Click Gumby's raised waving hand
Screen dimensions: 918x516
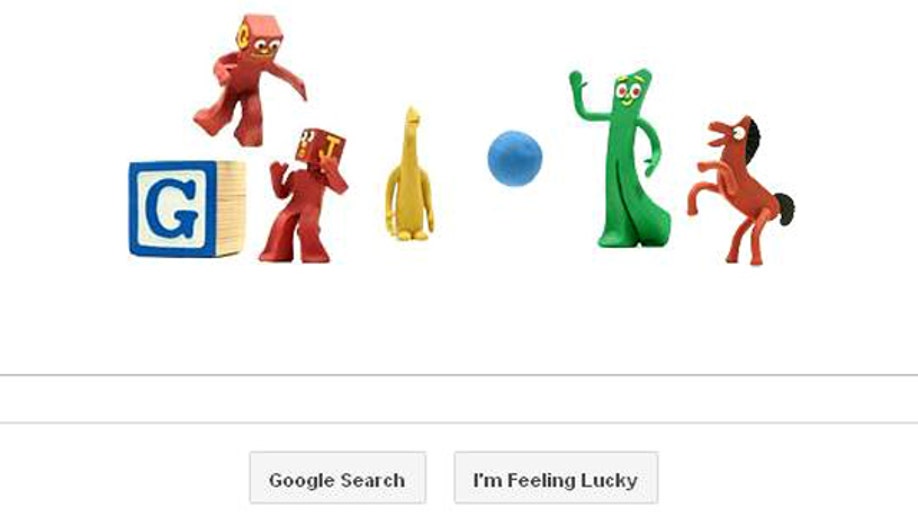577,80
